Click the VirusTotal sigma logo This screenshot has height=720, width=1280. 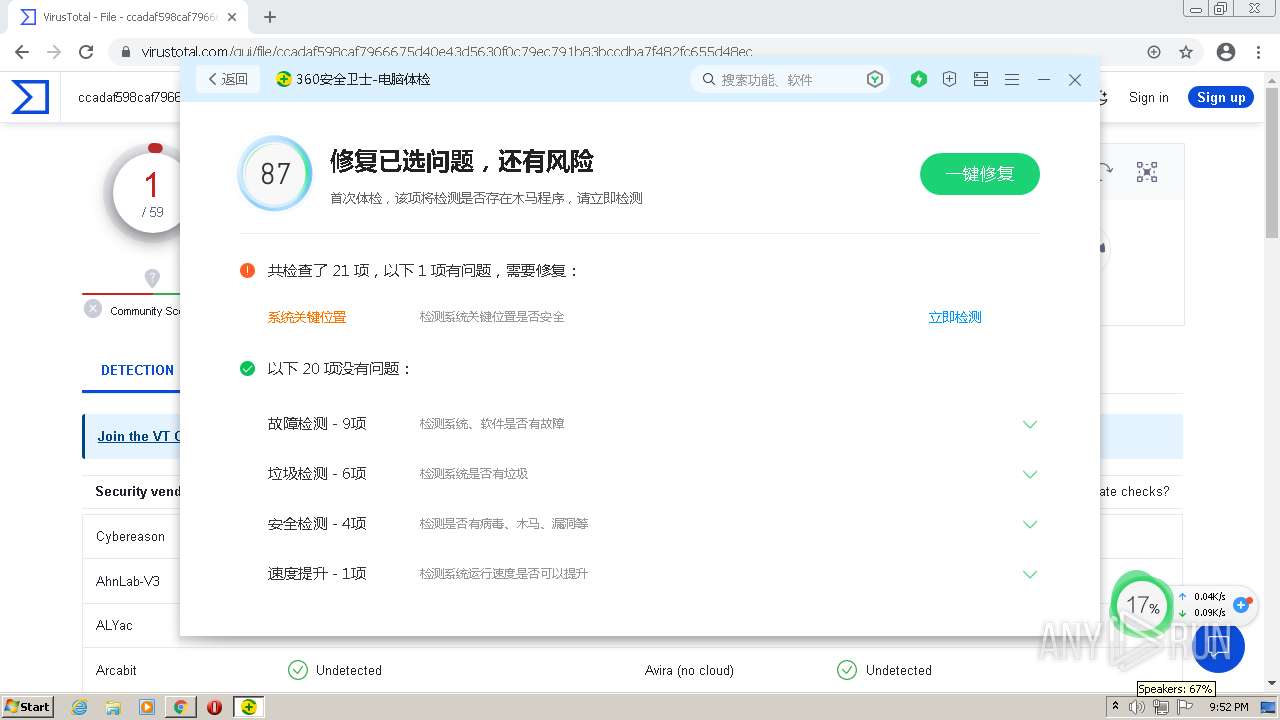30,97
